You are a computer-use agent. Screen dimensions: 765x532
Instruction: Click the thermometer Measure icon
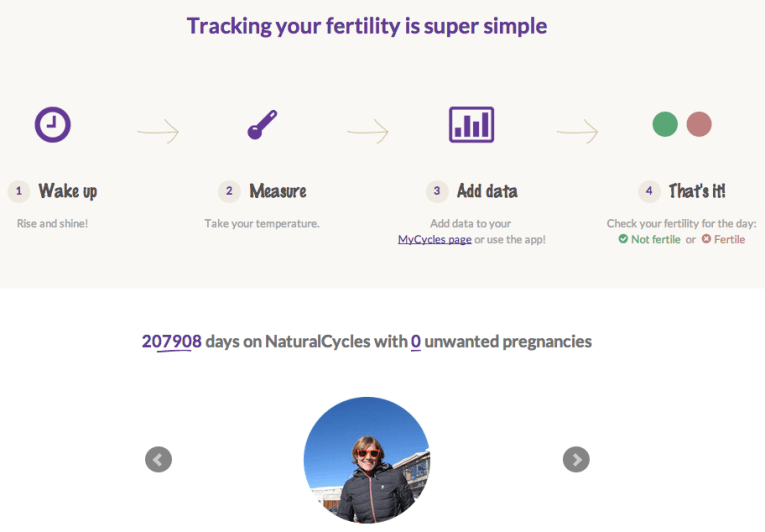tap(262, 124)
